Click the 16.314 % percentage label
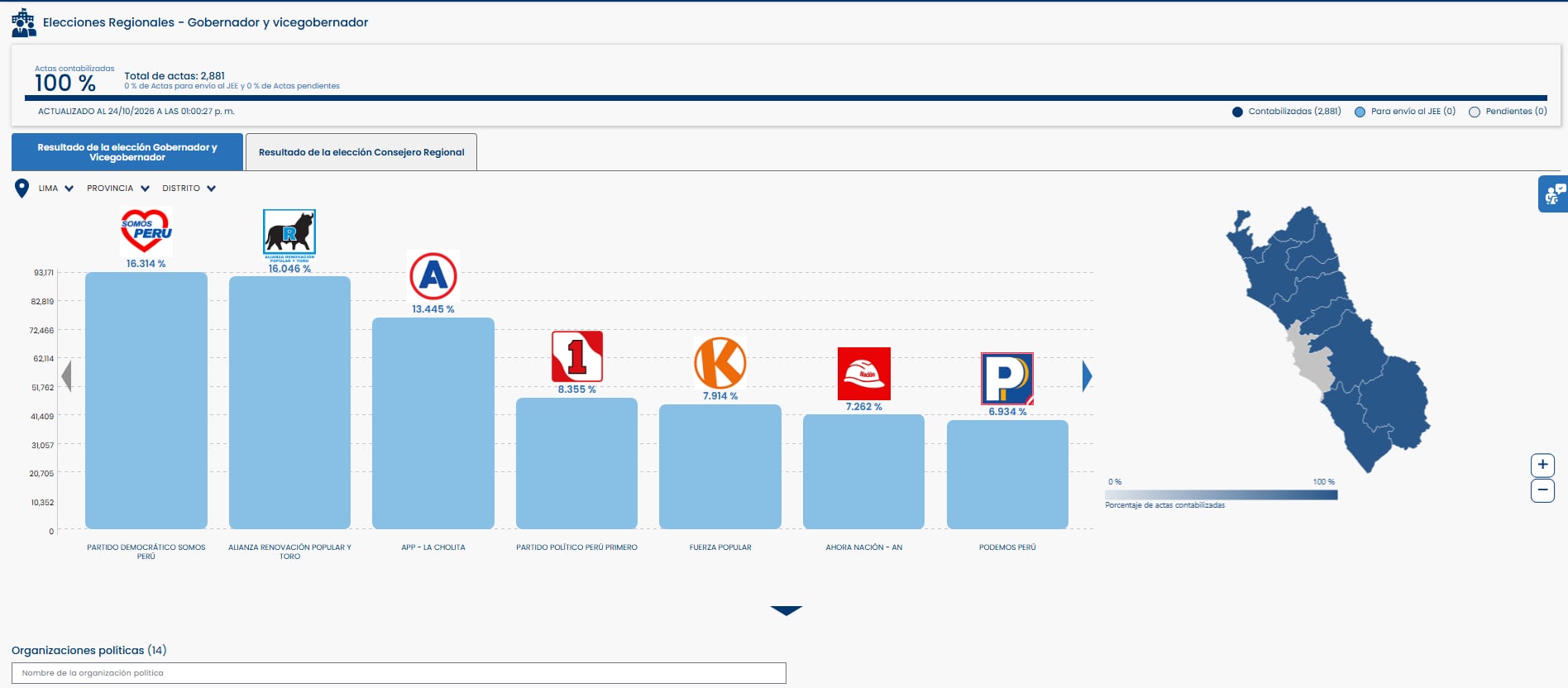The width and height of the screenshot is (1568, 688). coord(146,264)
